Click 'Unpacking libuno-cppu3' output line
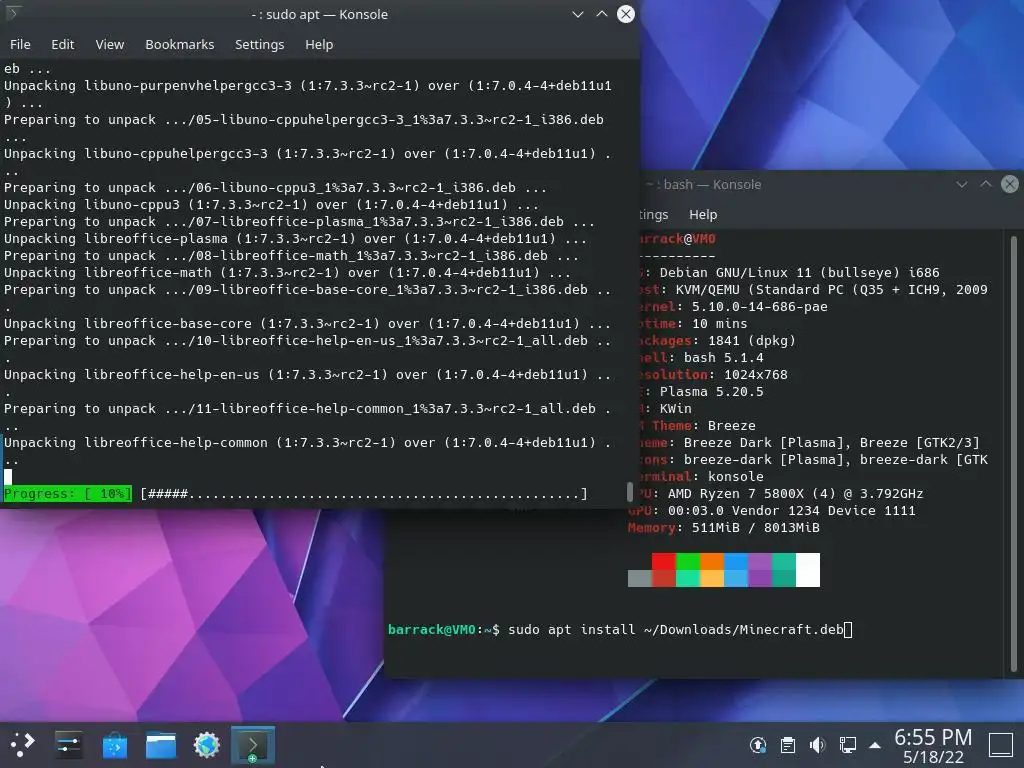Screen dimensions: 1024x768 pos(272,204)
